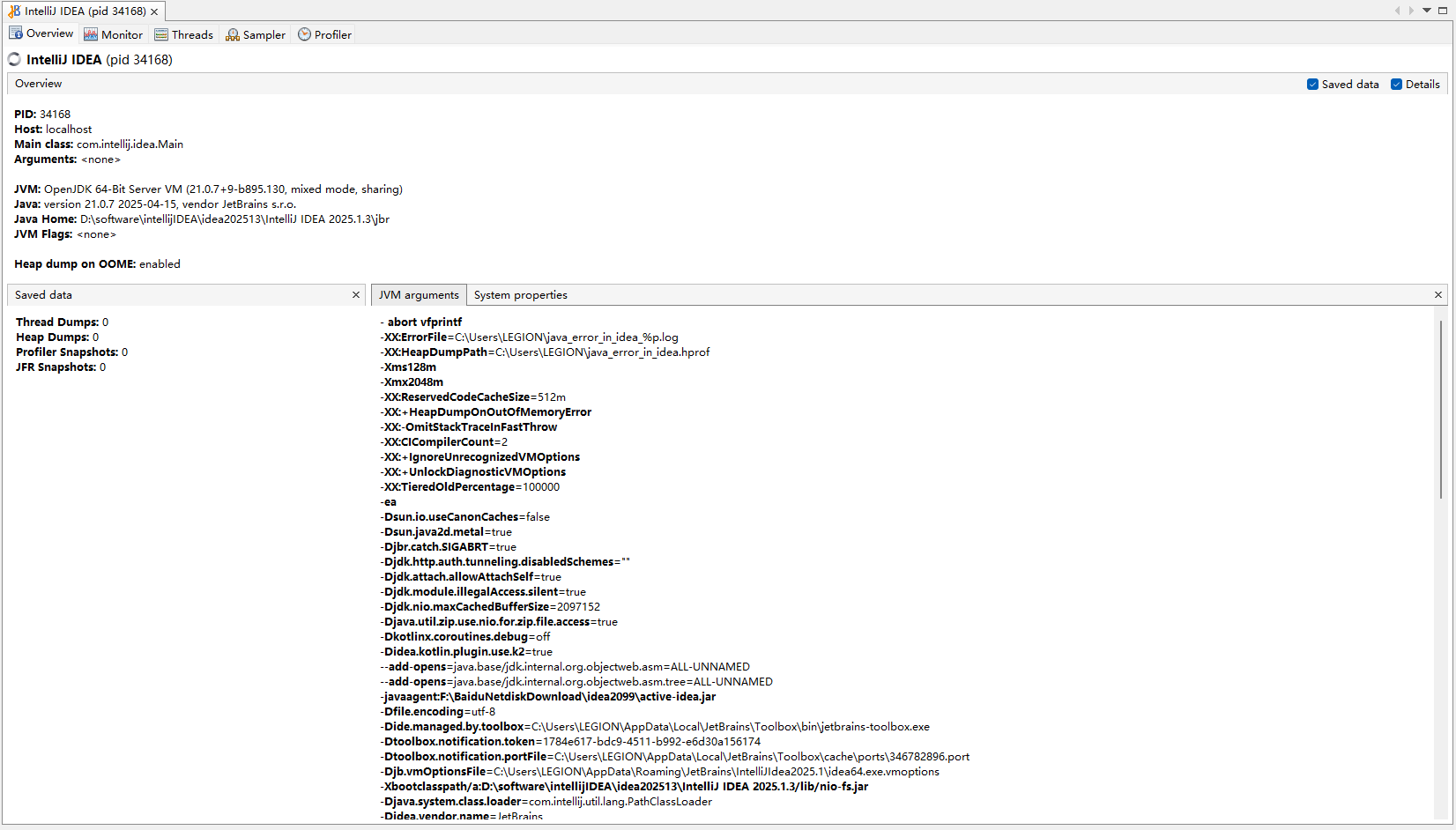Click the JVM arguments vertical scrollbar
Image resolution: width=1456 pixels, height=830 pixels.
(x=1441, y=410)
